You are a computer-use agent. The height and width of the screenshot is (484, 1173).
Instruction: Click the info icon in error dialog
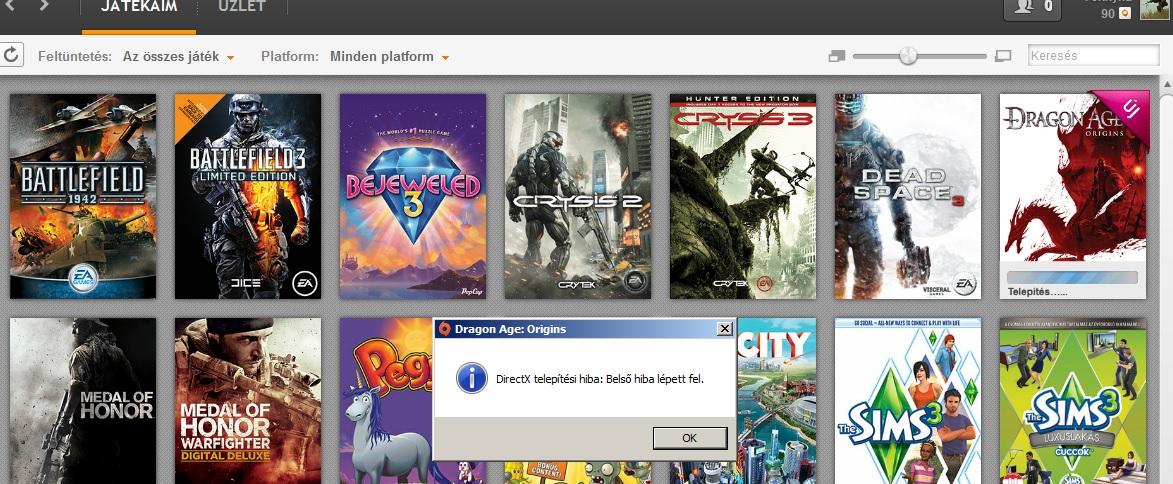coord(471,379)
